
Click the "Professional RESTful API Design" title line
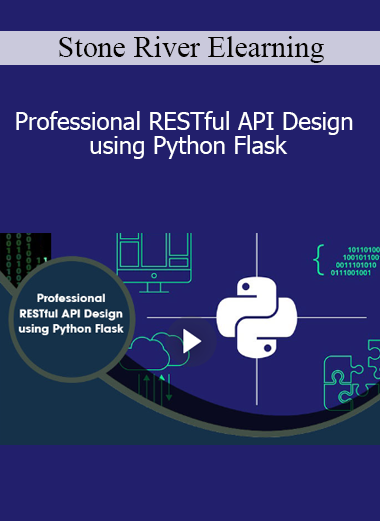184,121
